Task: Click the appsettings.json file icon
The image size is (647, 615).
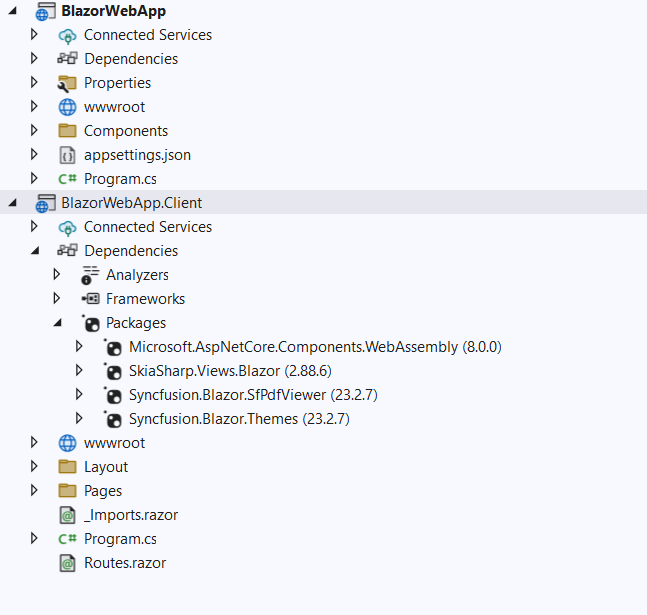Action: click(x=67, y=155)
